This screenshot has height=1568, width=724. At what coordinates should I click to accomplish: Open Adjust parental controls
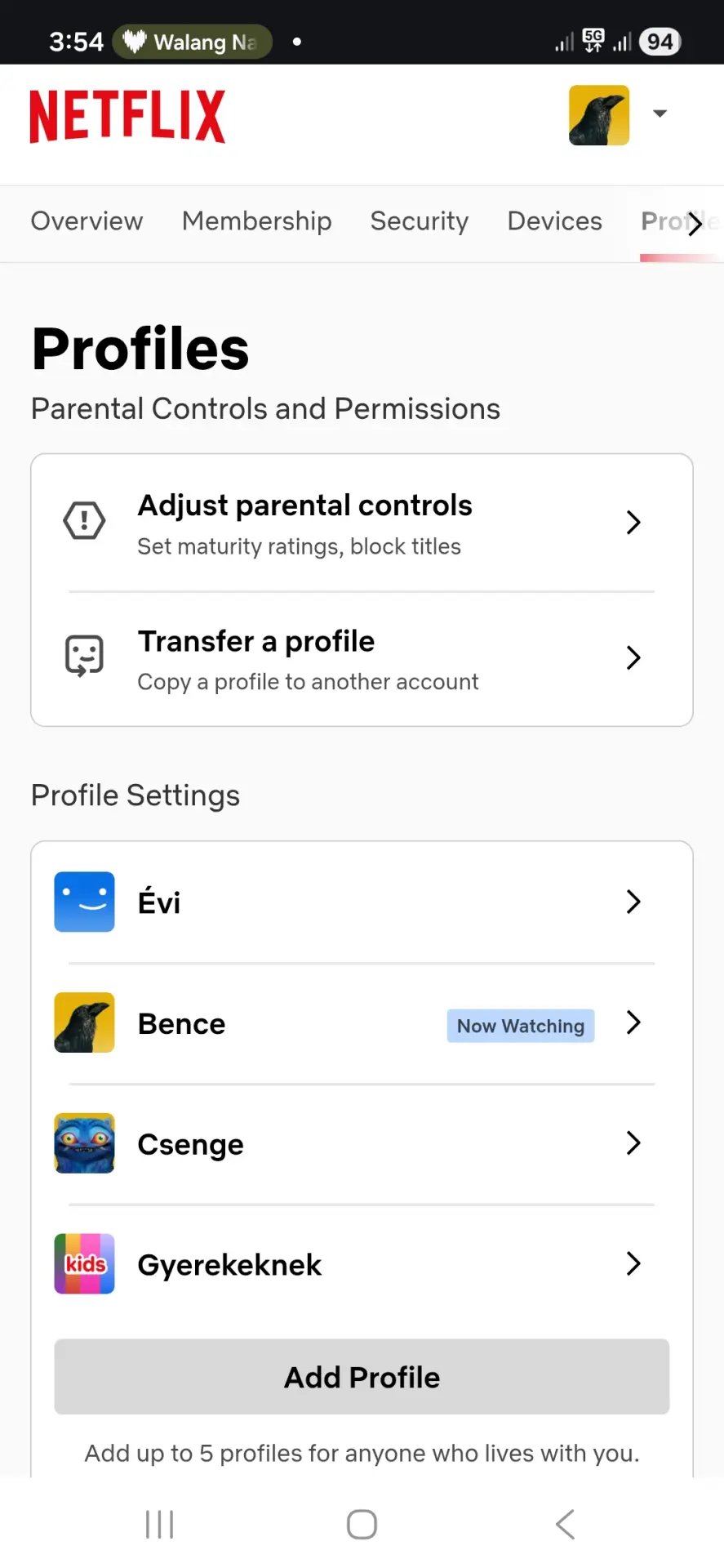[362, 523]
